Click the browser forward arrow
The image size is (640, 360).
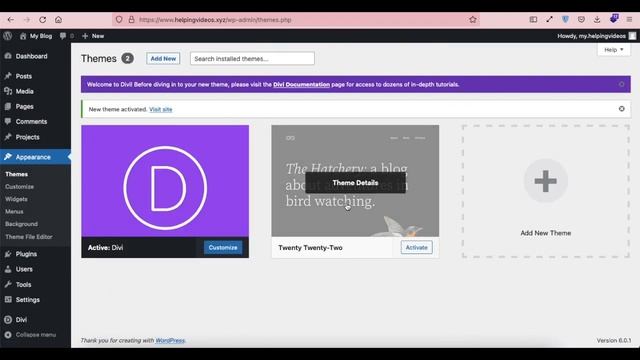[27, 20]
